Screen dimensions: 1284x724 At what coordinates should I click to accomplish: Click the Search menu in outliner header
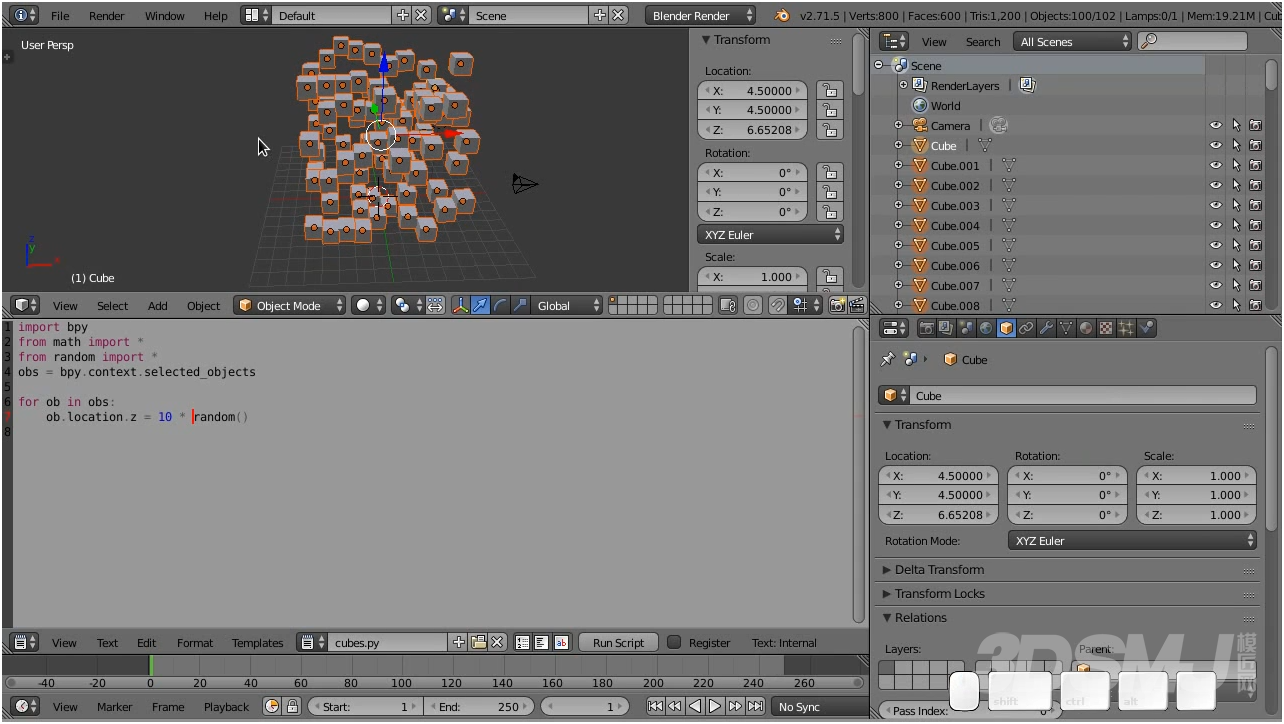point(983,42)
